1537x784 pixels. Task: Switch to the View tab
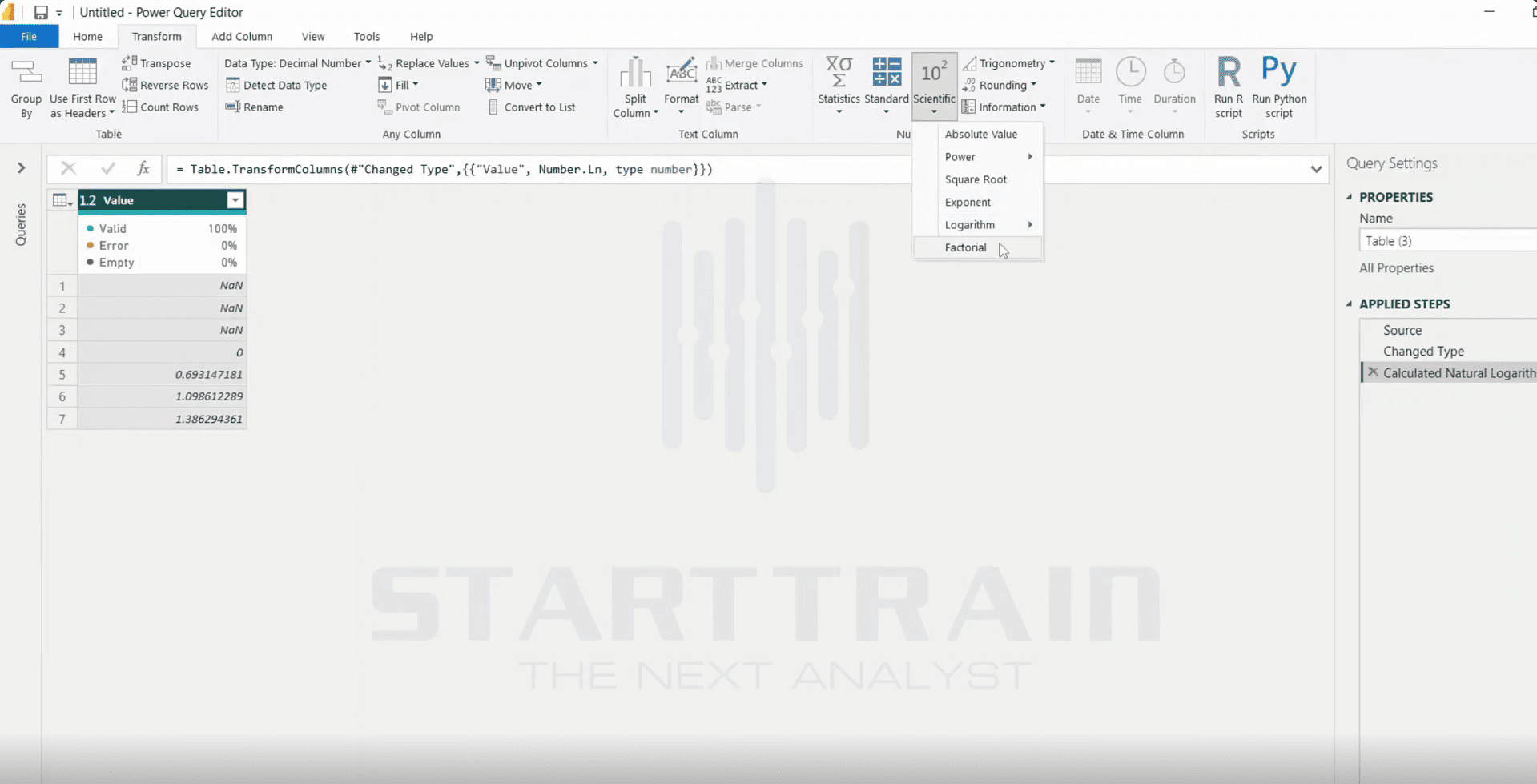pos(313,36)
